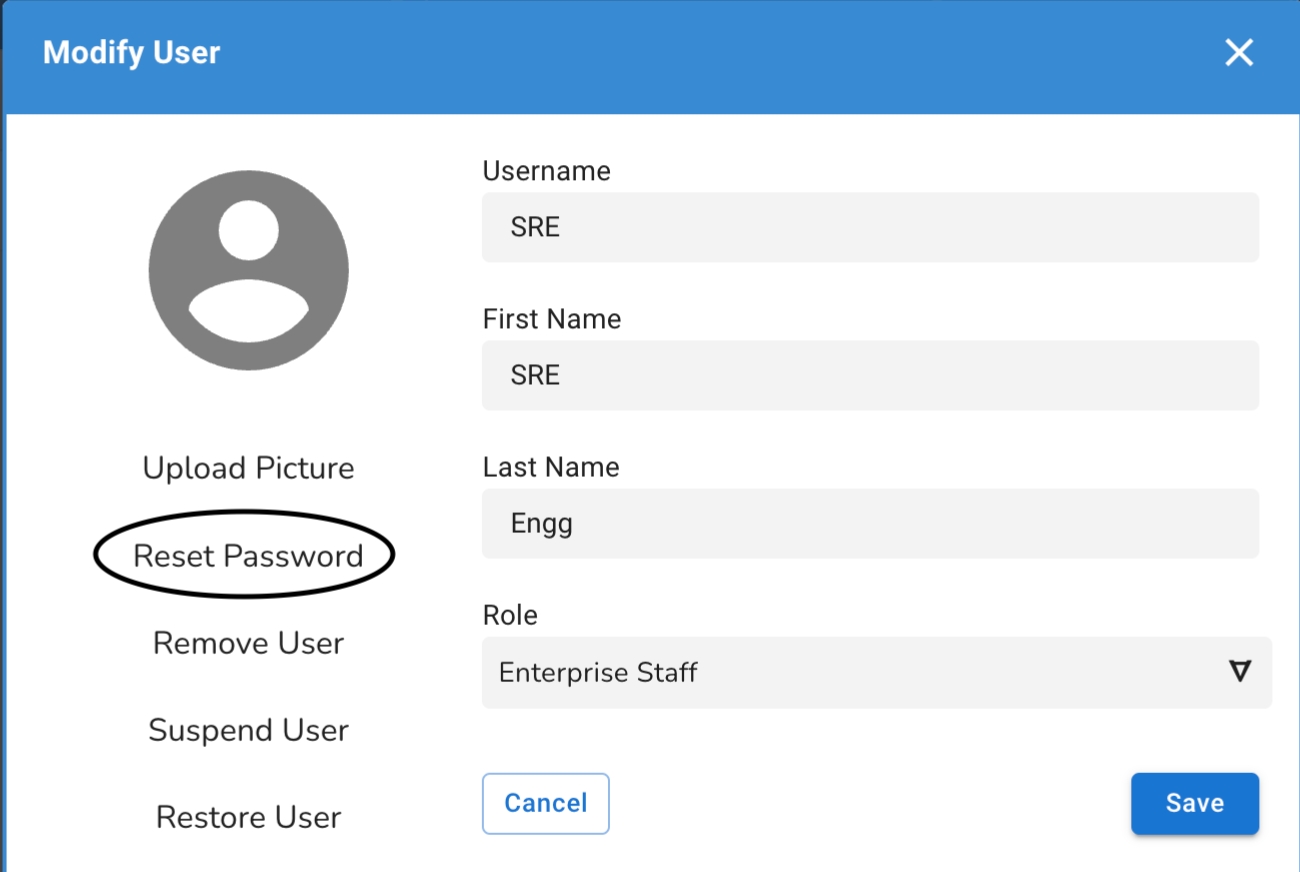Save the user modifications
The width and height of the screenshot is (1300, 872).
click(1194, 803)
